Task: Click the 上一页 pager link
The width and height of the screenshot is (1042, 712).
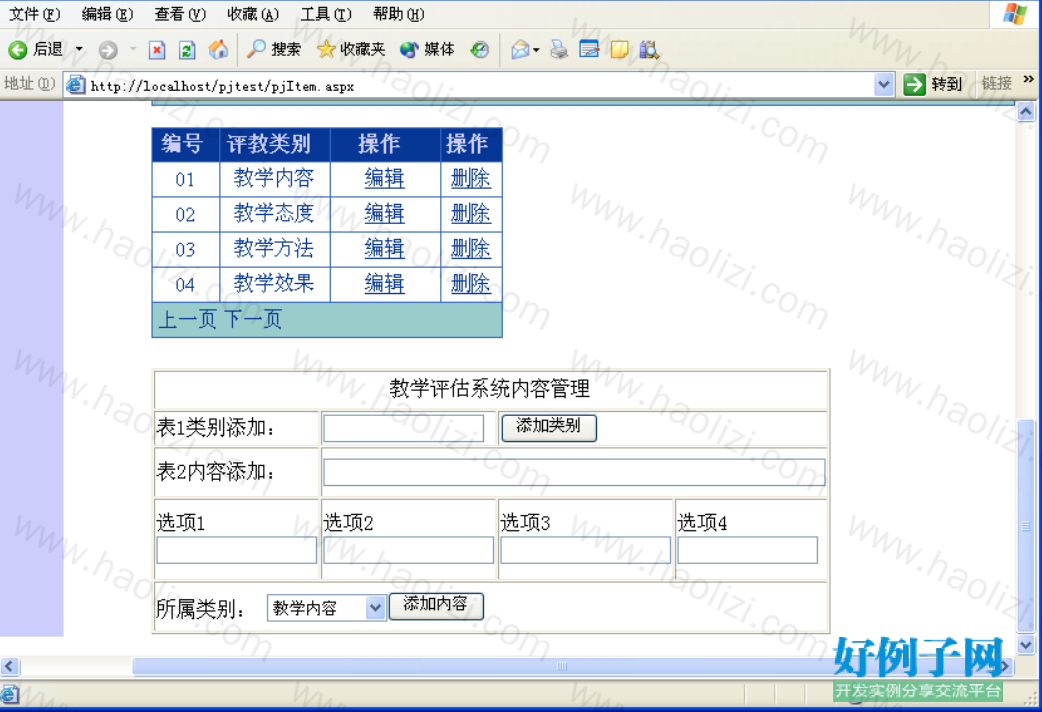Action: click(187, 319)
